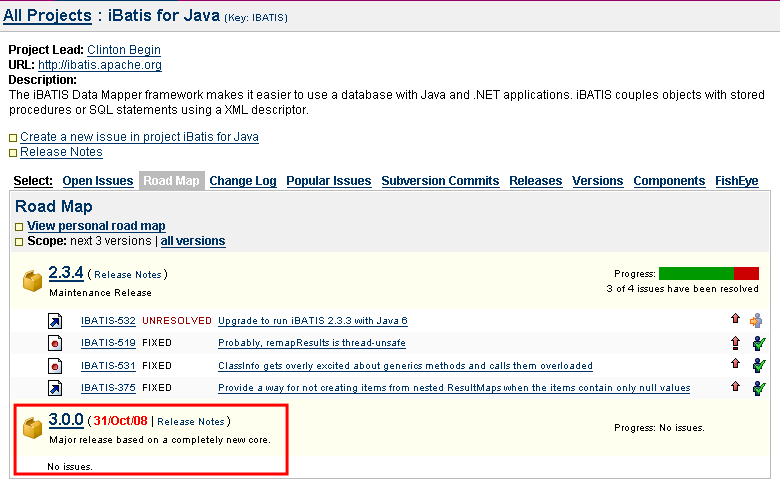Open the nested ResultMaps null values issue
The height and width of the screenshot is (484, 780).
point(454,387)
